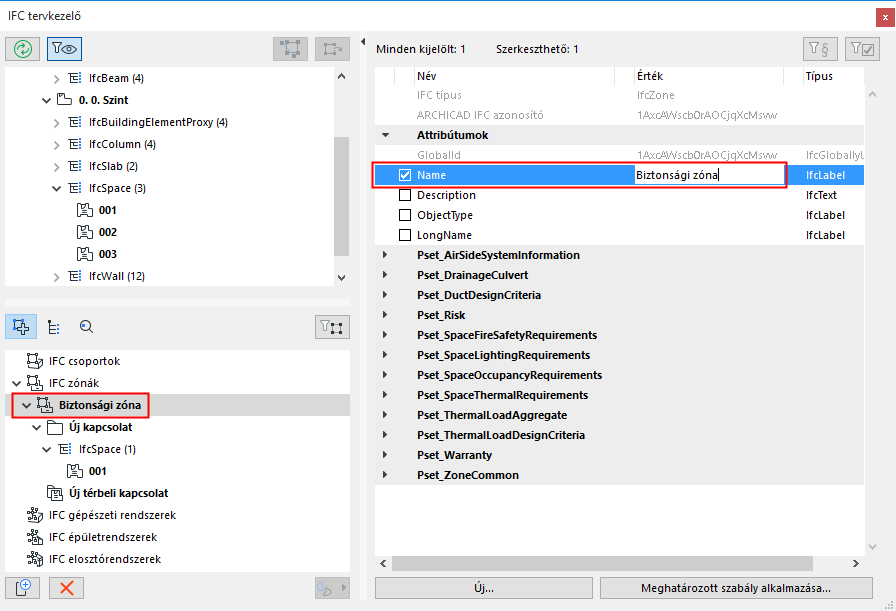Click the grouped view icon above IFC csoportok
The width and height of the screenshot is (896, 611).
[20, 326]
